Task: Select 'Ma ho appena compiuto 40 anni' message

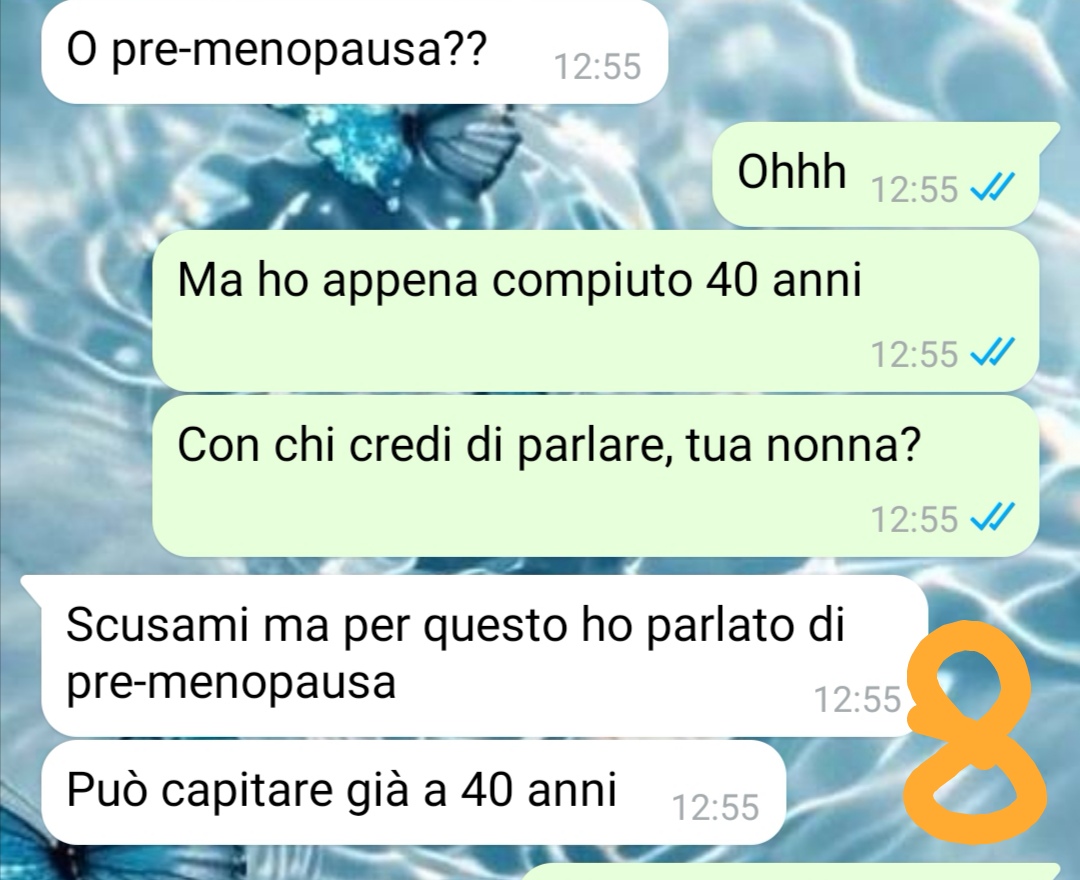Action: (x=595, y=311)
